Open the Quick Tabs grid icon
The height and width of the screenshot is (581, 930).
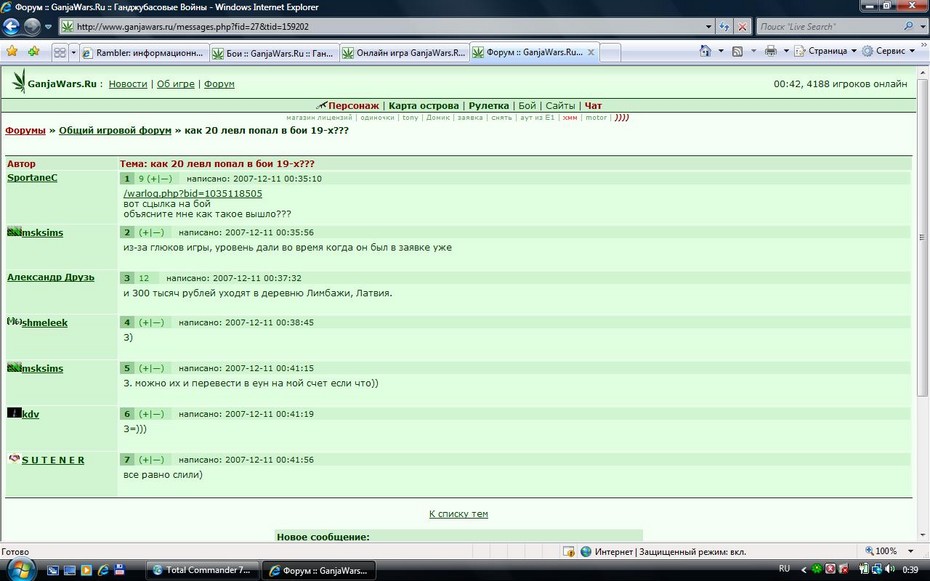click(x=60, y=53)
